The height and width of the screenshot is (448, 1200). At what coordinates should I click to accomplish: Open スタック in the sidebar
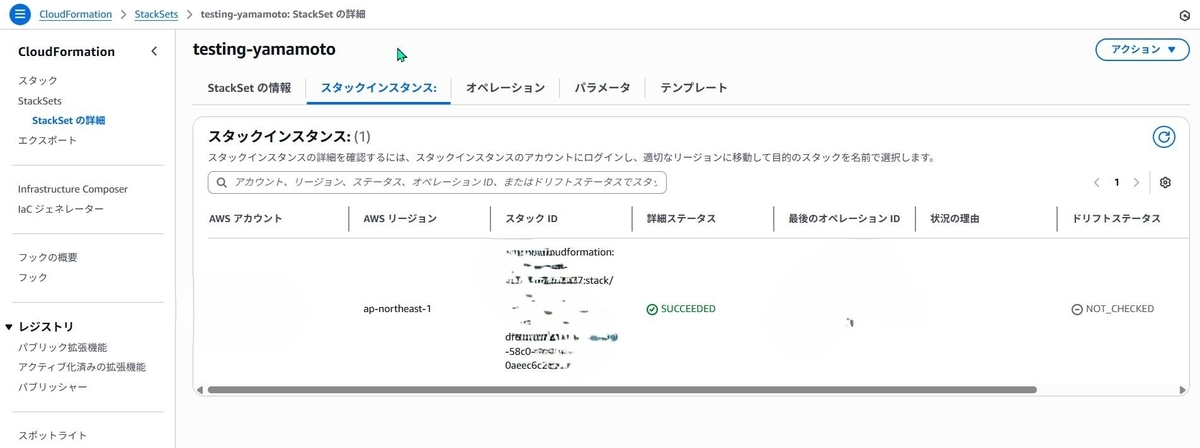point(38,81)
